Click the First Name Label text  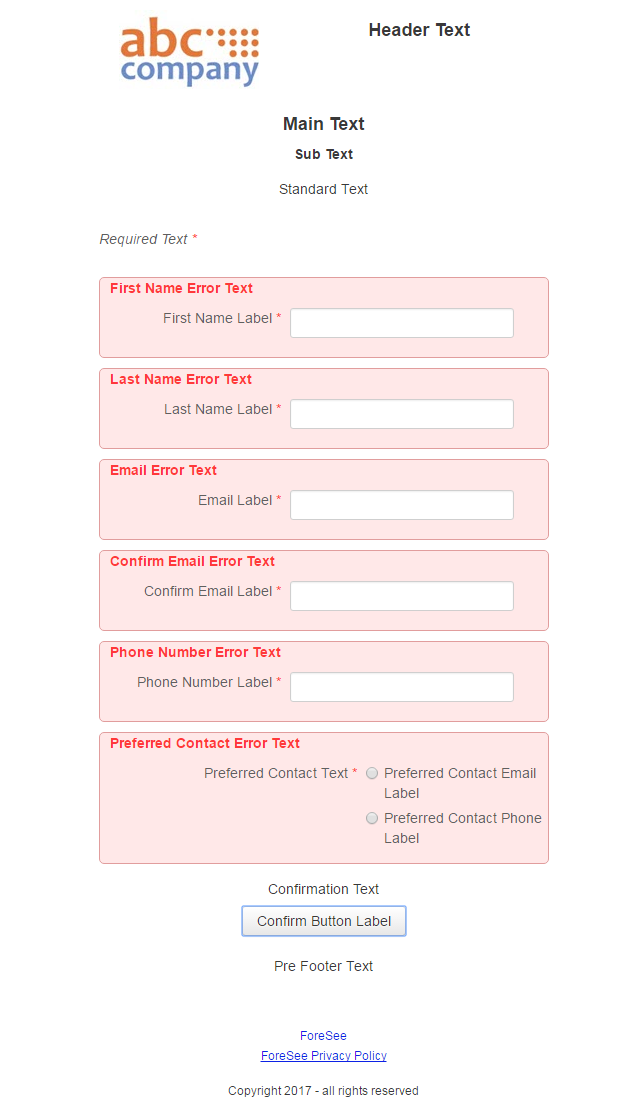point(217,318)
